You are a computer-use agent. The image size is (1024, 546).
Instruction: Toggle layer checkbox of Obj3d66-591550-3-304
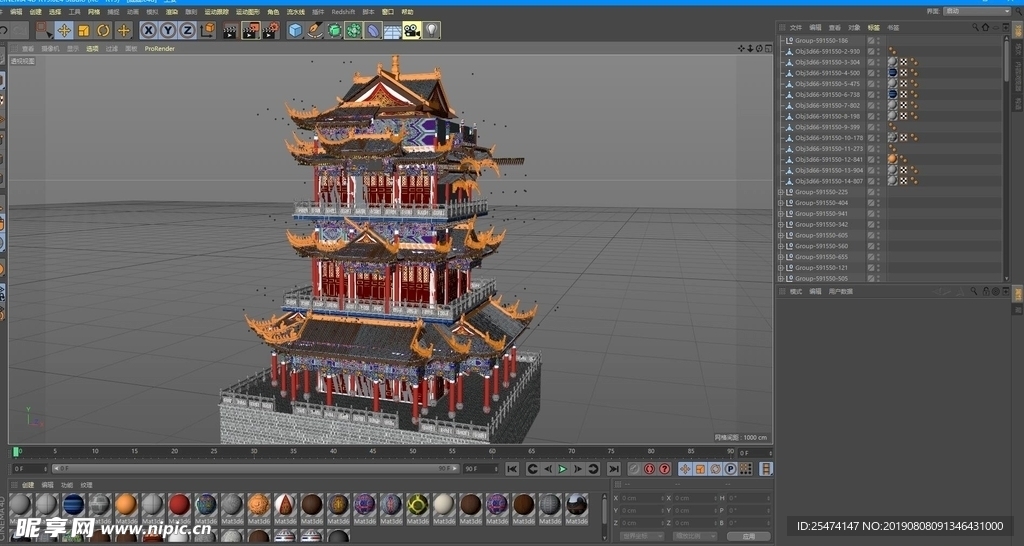(871, 62)
